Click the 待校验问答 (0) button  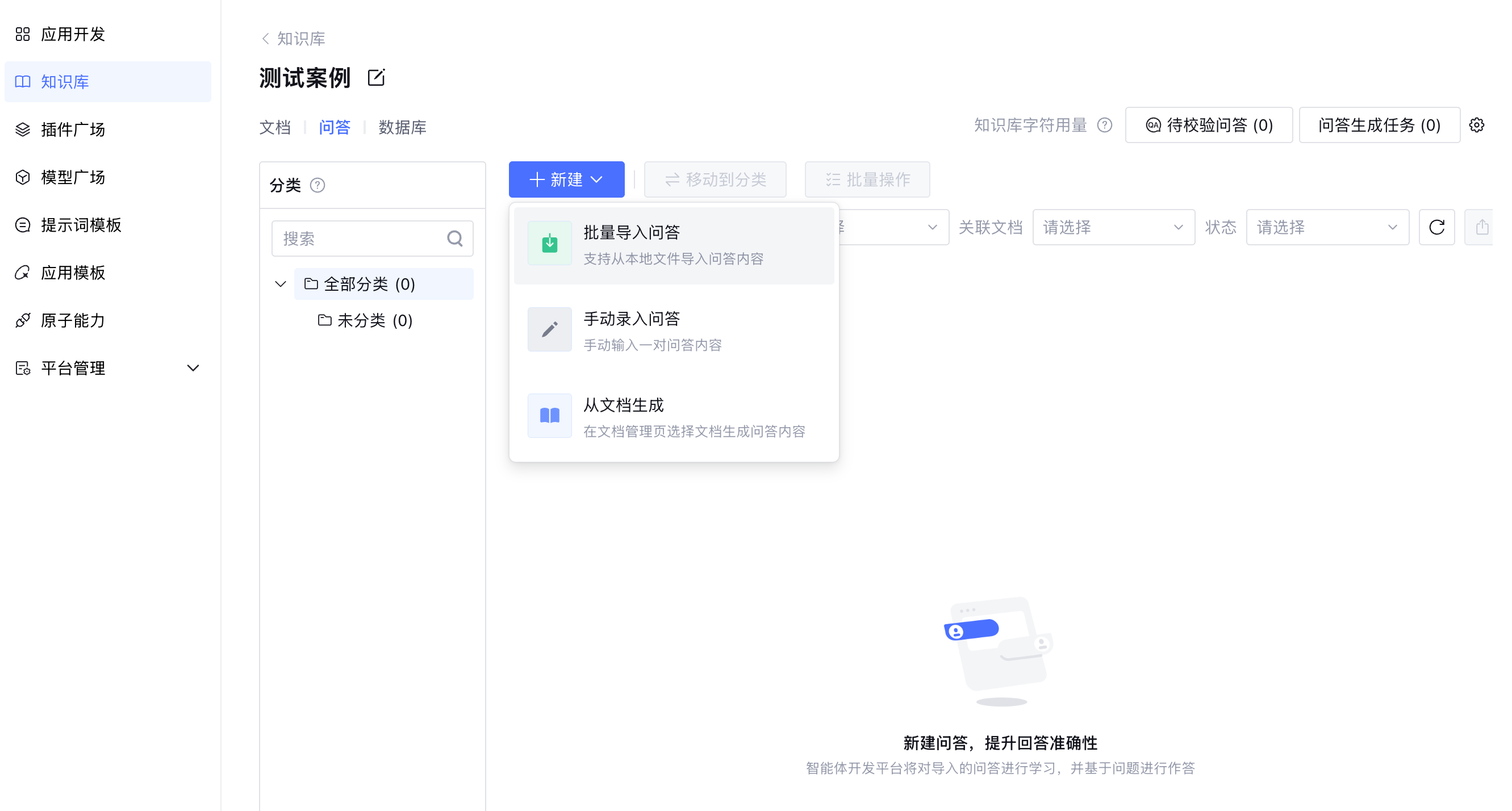click(x=1208, y=125)
